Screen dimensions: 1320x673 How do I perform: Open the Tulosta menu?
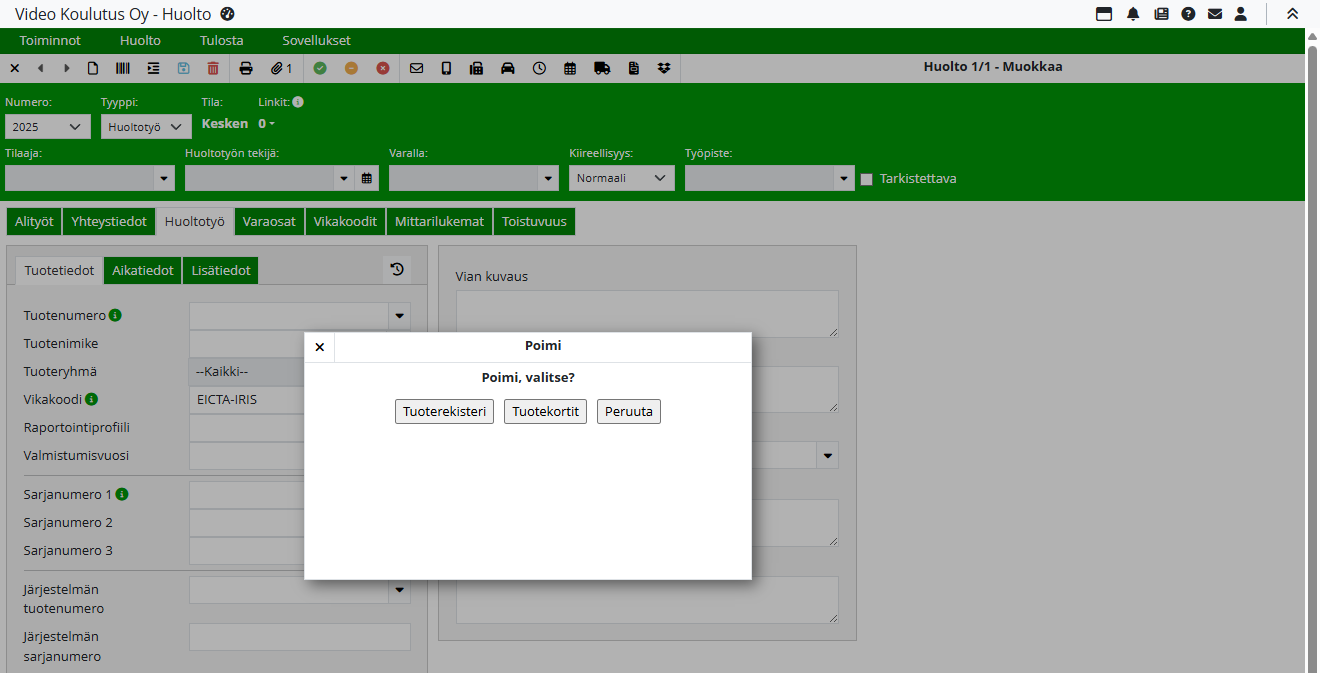[x=221, y=41]
